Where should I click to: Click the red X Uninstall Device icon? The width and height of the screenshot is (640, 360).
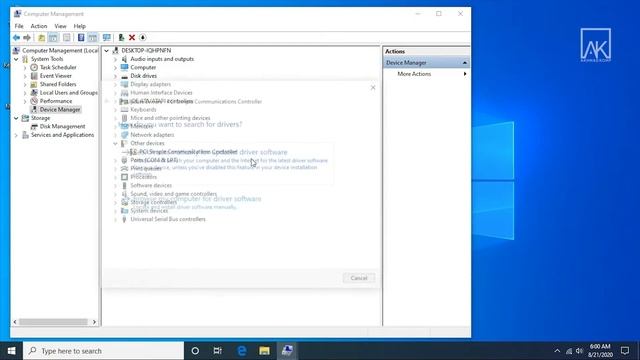pos(132,38)
